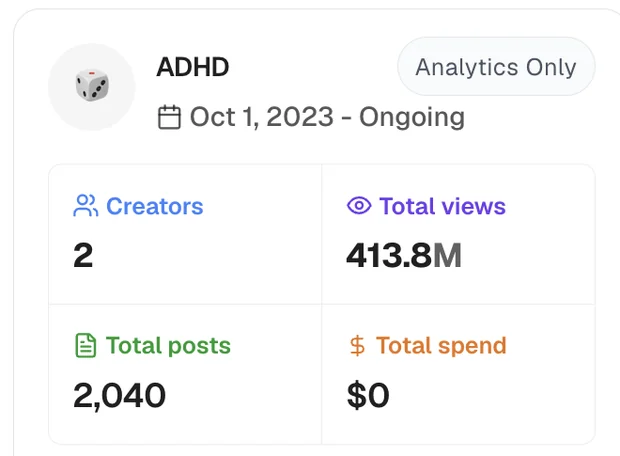Click the red dot on the dice image

point(92,73)
